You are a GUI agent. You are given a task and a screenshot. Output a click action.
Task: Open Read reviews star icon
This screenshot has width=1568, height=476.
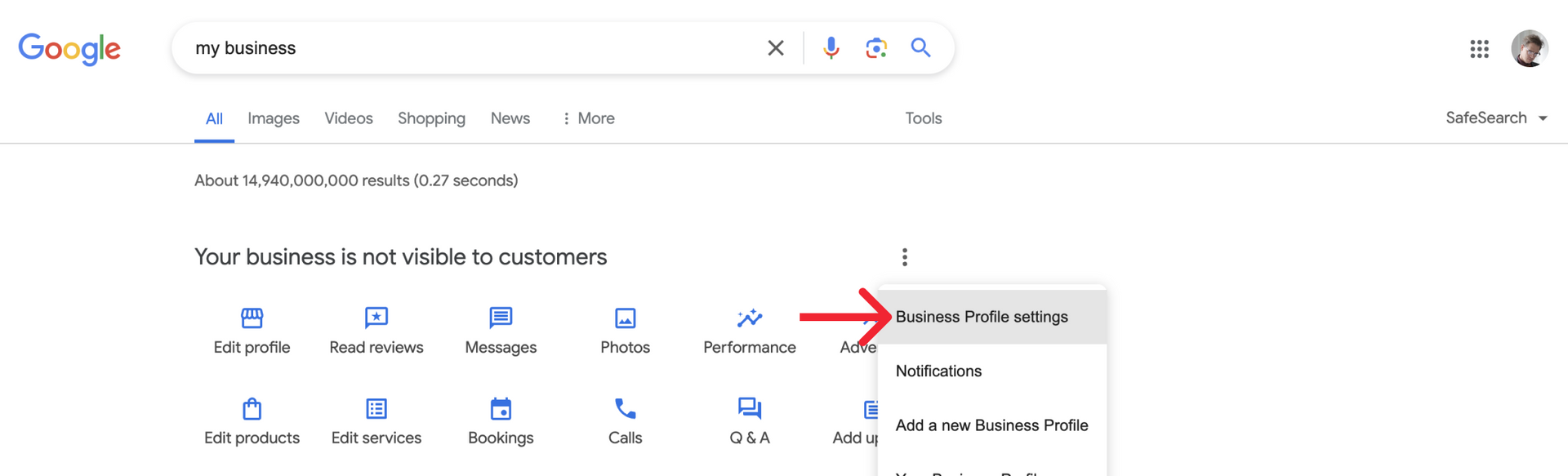click(x=376, y=317)
